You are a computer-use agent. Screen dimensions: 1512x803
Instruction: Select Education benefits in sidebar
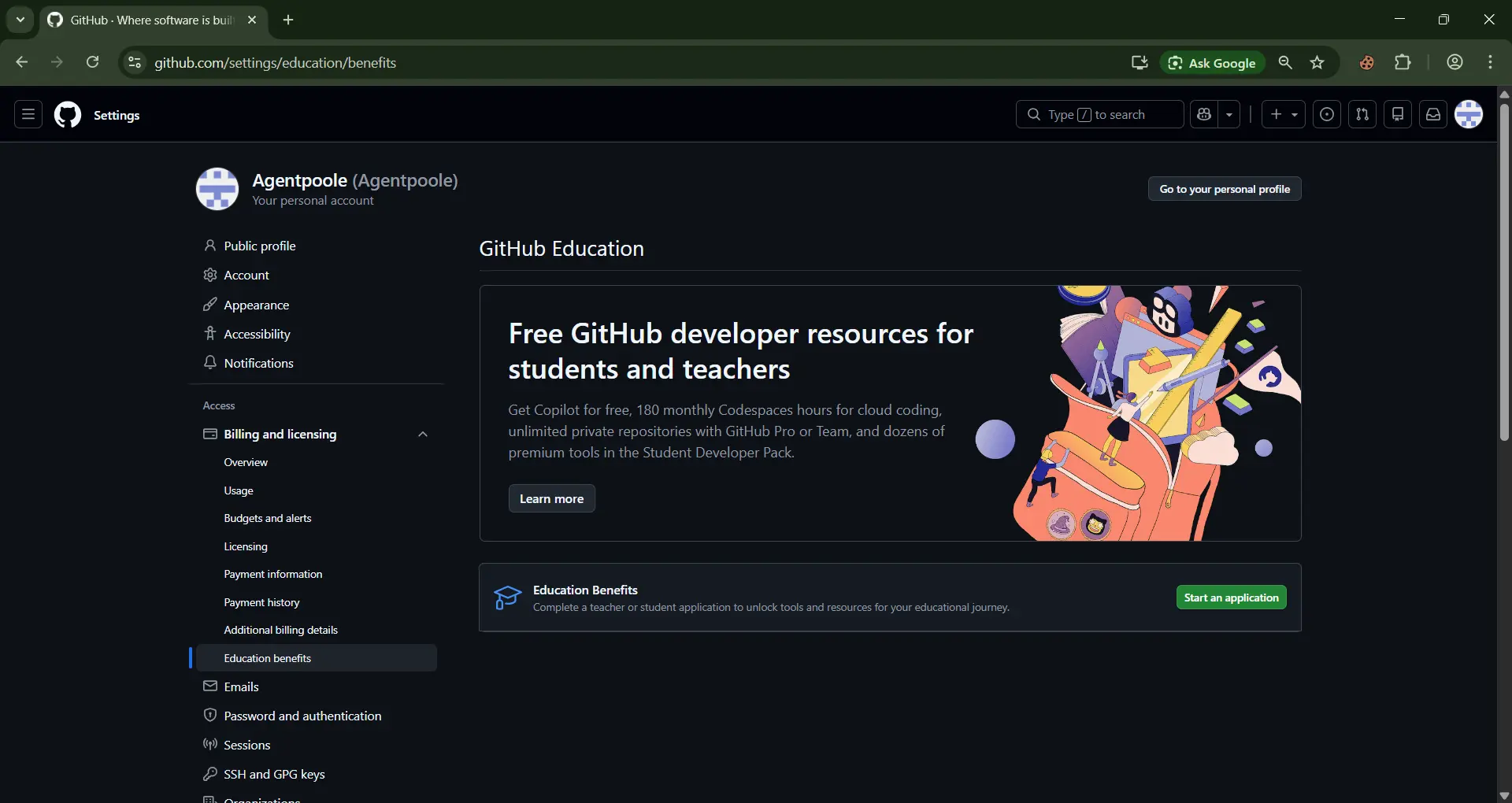point(316,658)
